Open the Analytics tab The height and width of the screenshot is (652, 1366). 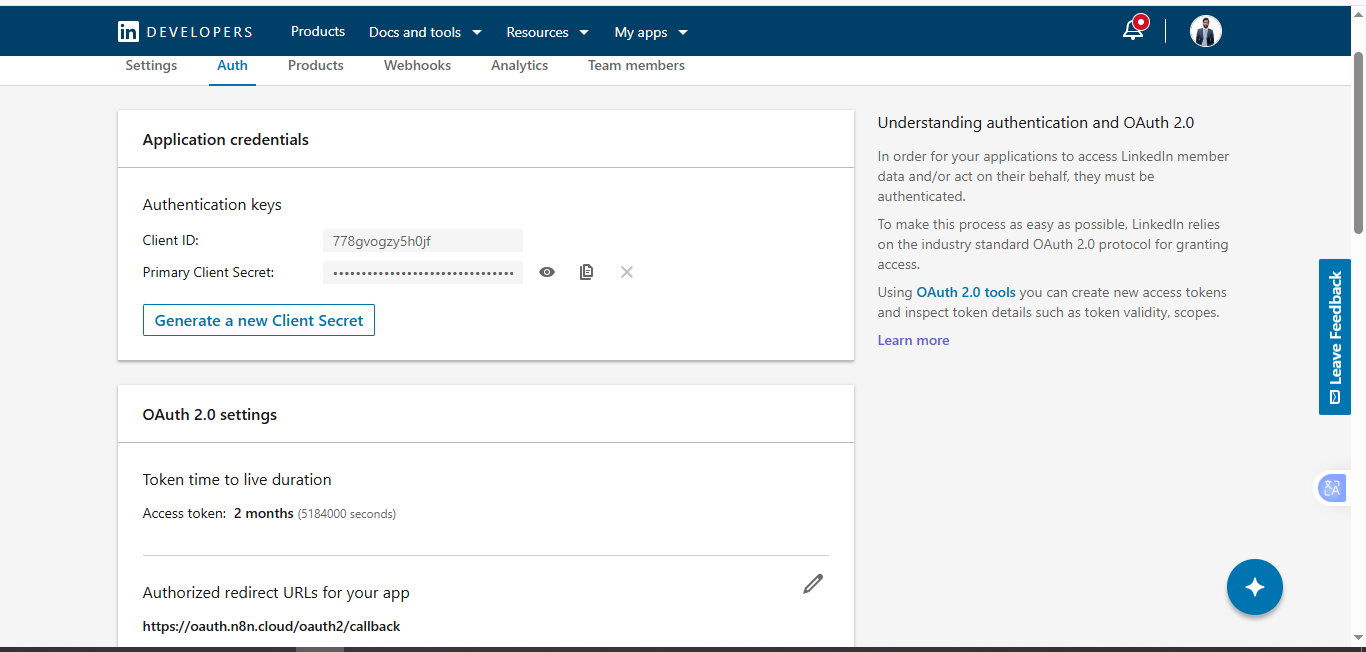(x=519, y=66)
